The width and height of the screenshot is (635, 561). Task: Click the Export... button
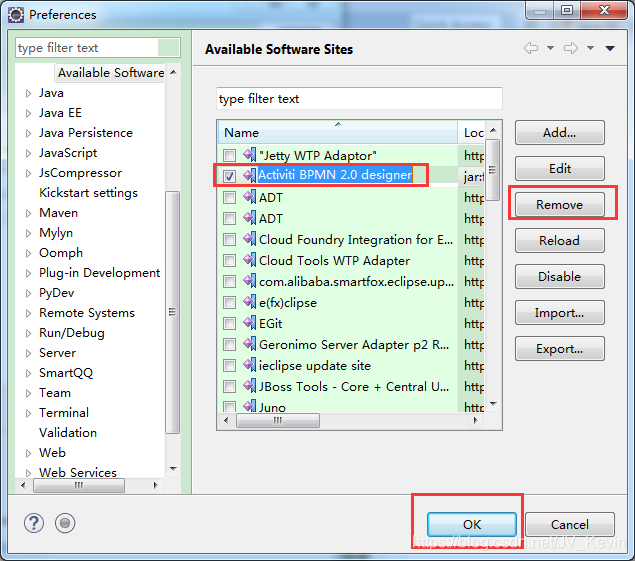coord(560,349)
